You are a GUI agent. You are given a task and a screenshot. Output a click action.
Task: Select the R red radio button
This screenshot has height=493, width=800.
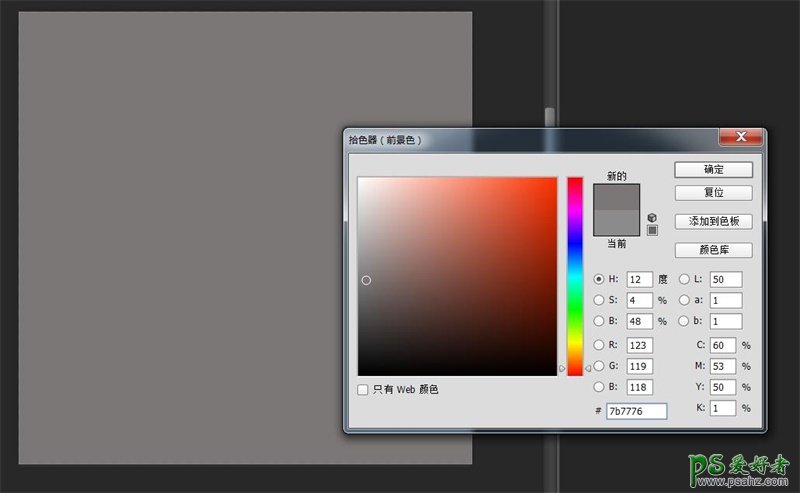(598, 345)
